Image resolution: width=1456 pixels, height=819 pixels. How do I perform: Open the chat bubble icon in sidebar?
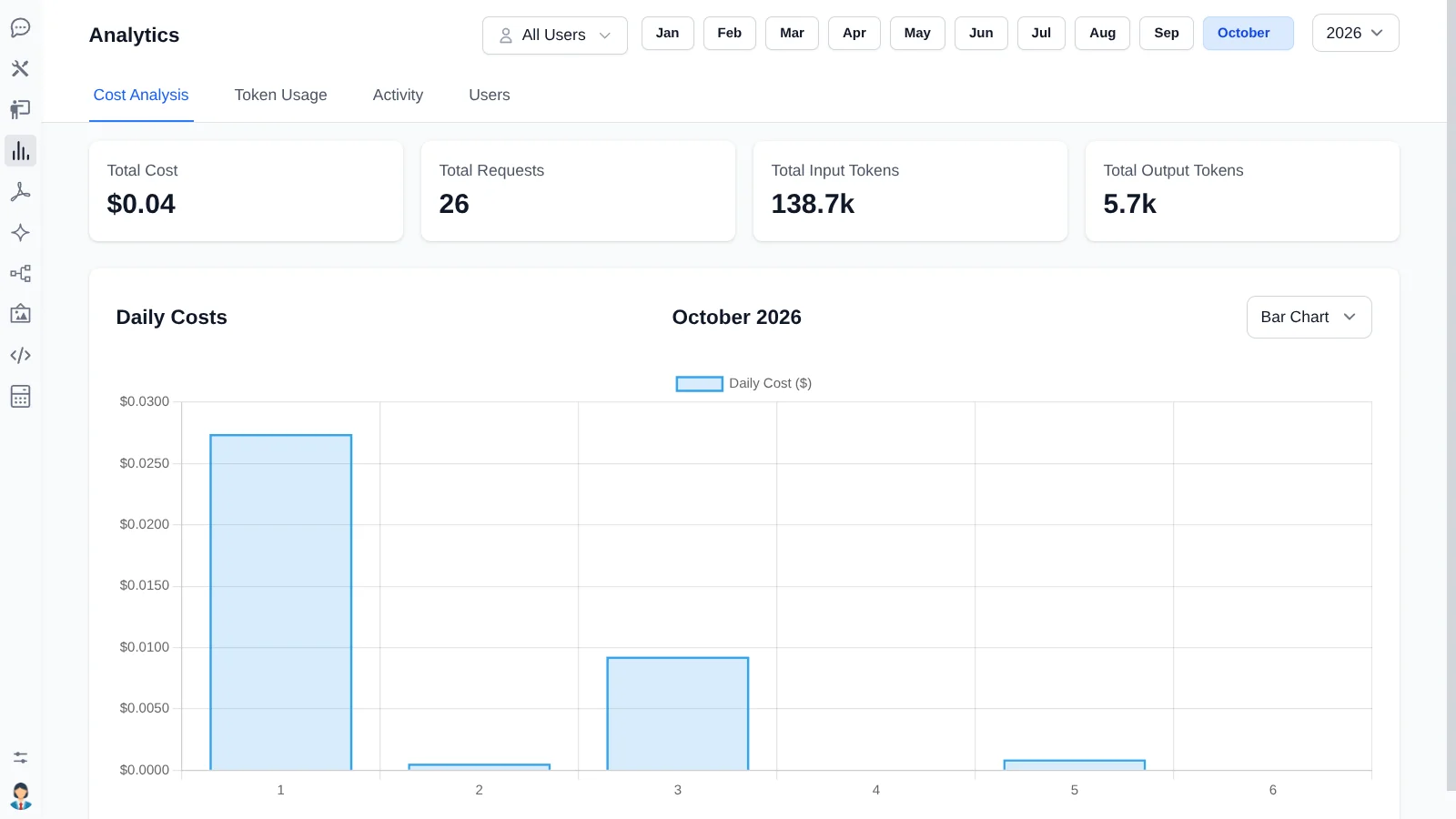pyautogui.click(x=20, y=27)
